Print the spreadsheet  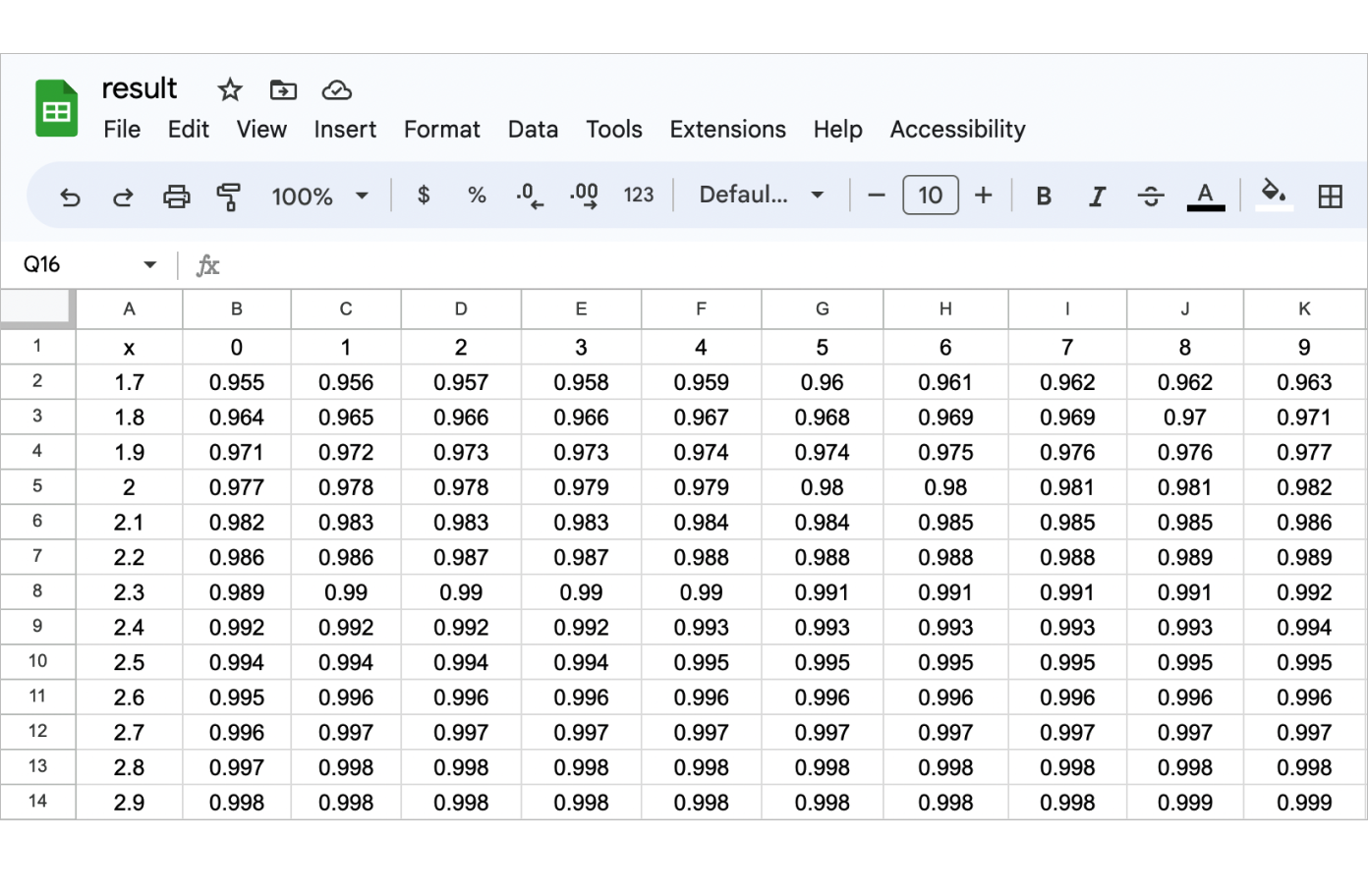click(x=176, y=196)
